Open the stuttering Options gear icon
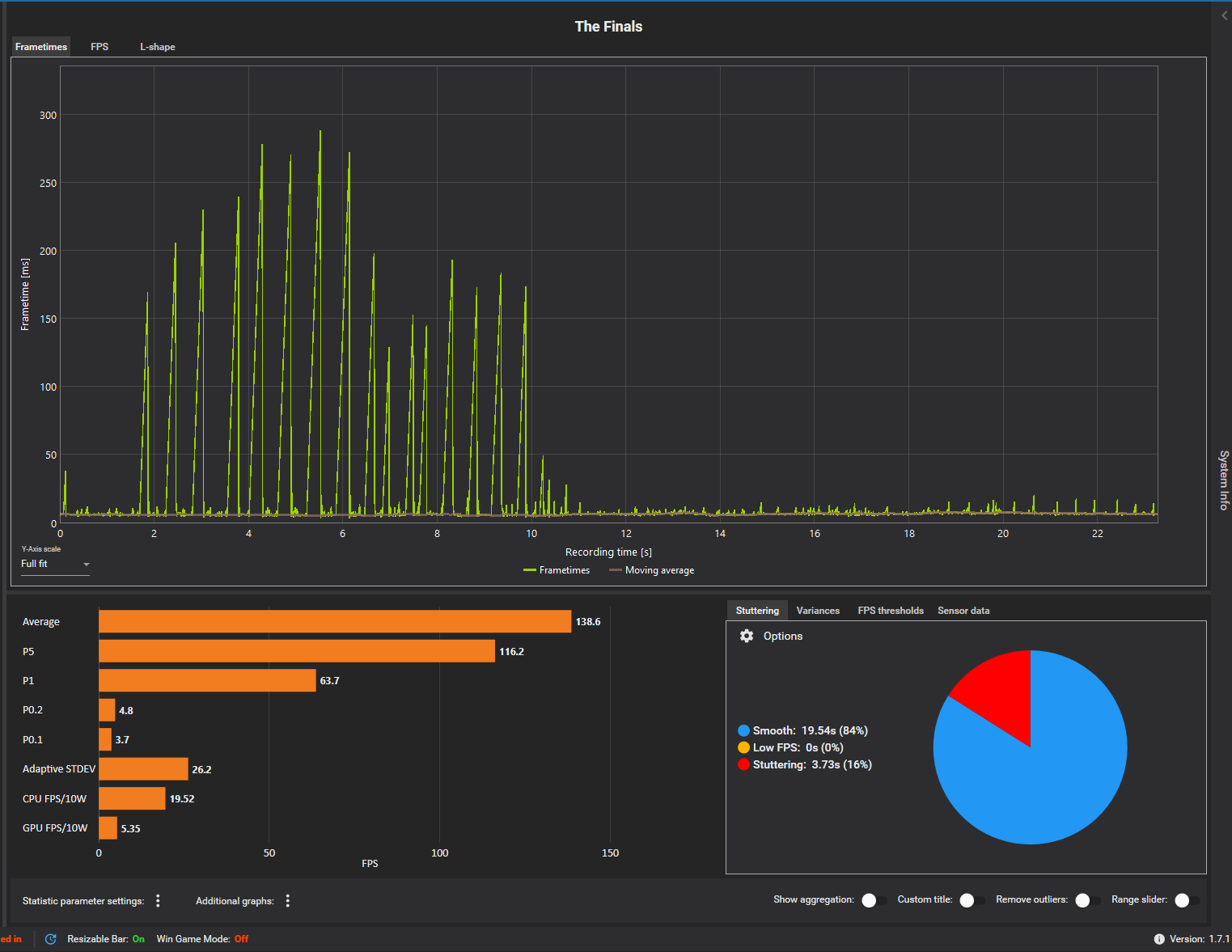 tap(747, 636)
